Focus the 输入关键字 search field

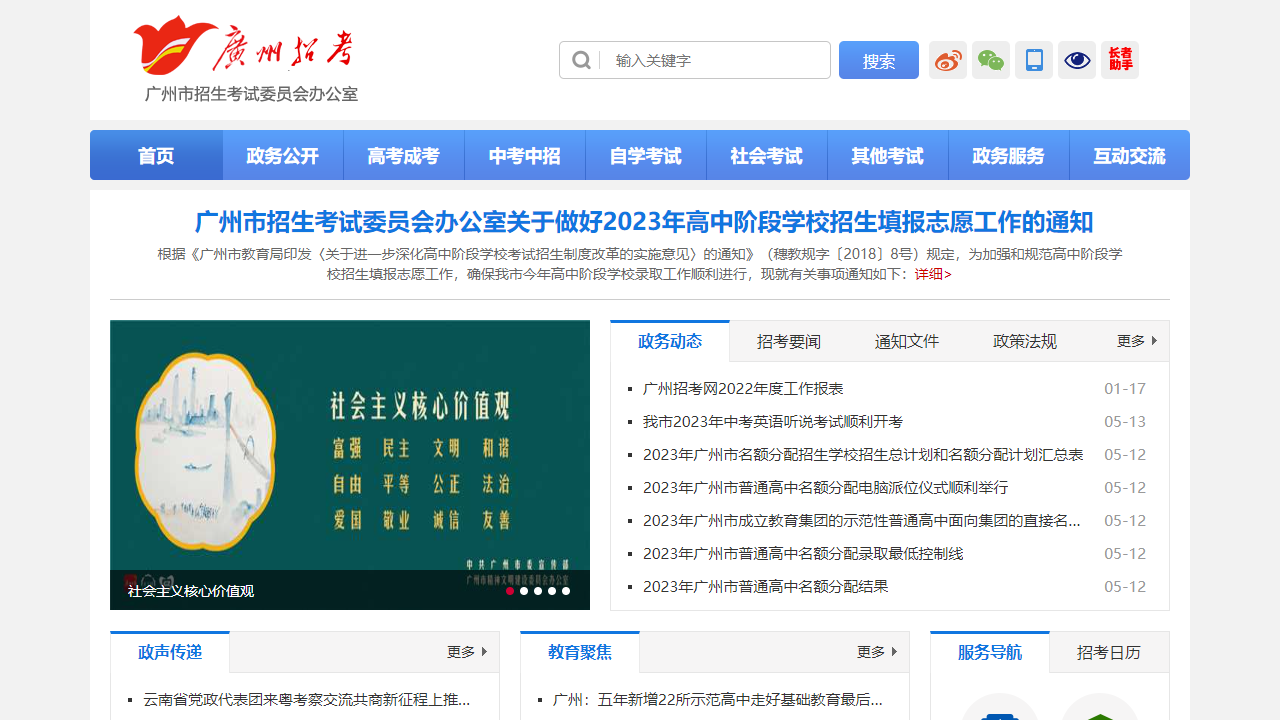coord(717,60)
